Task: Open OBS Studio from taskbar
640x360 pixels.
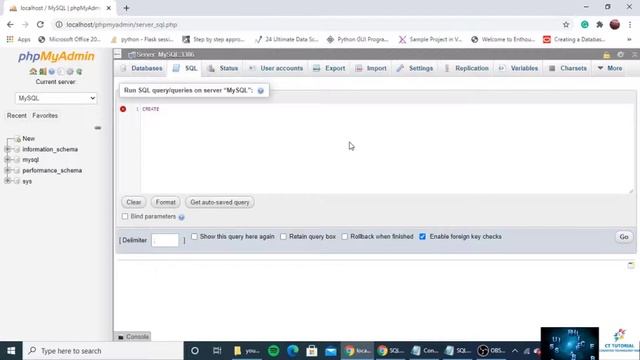Action: 491,351
